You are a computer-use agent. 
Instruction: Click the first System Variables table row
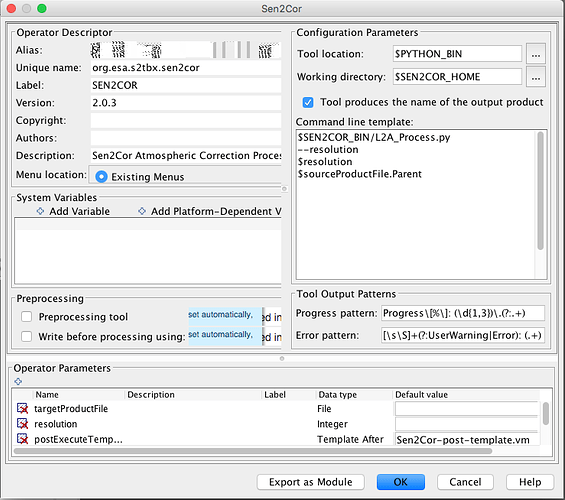[148, 224]
